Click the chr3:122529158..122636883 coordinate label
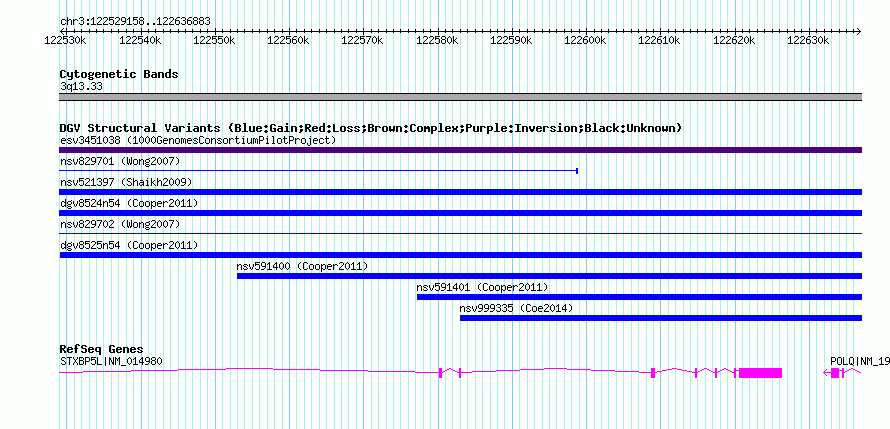The width and height of the screenshot is (890, 429). [135, 22]
